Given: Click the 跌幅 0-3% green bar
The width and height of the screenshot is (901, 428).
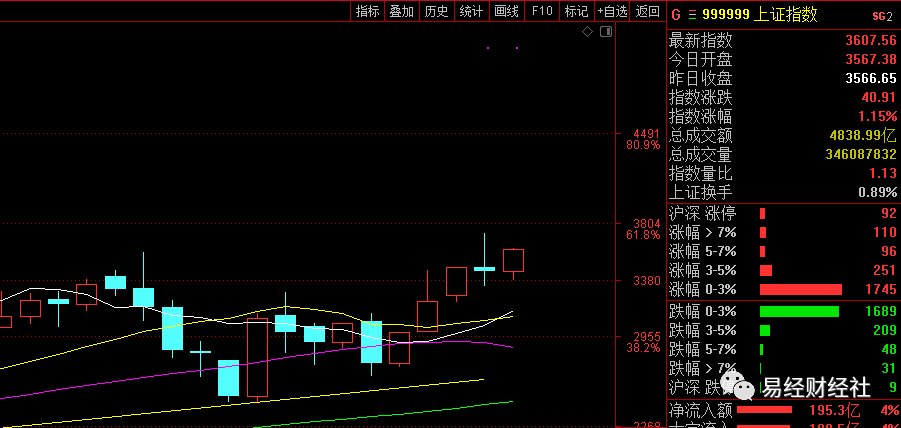Looking at the screenshot, I should click(x=799, y=311).
